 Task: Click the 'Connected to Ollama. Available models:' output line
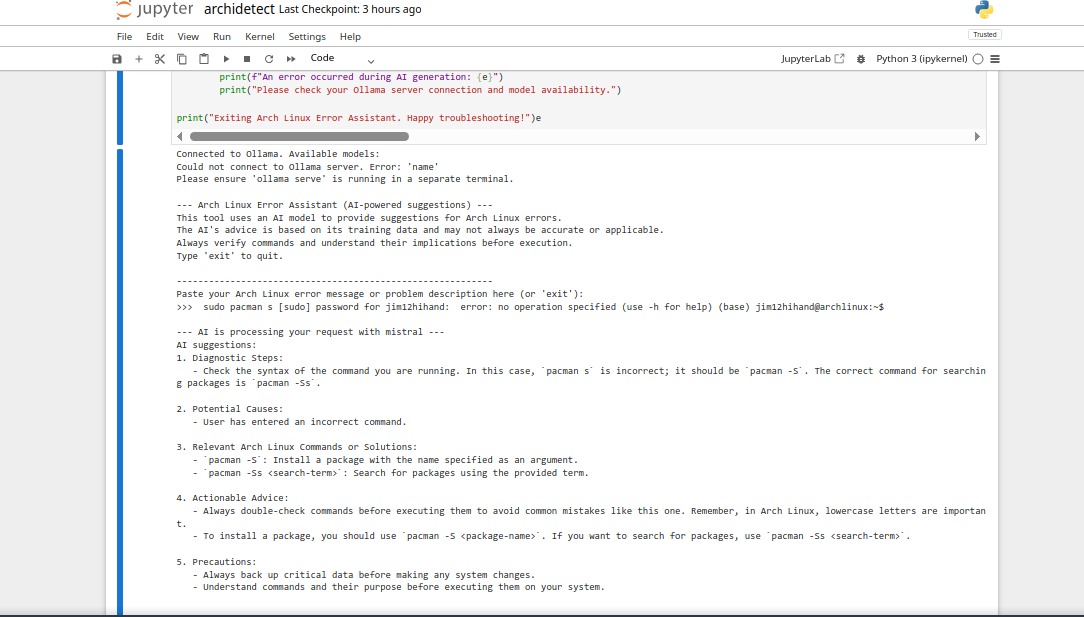click(x=278, y=154)
